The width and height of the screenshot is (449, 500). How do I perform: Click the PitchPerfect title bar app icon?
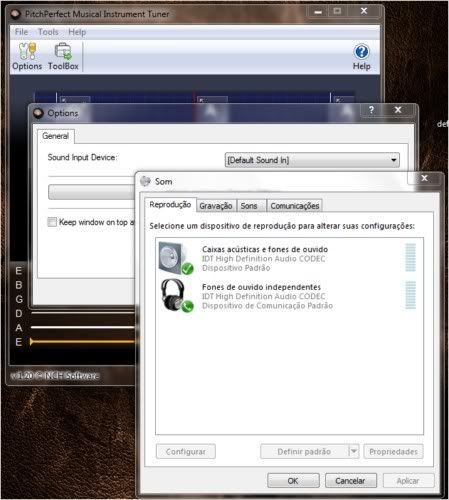pyautogui.click(x=15, y=14)
